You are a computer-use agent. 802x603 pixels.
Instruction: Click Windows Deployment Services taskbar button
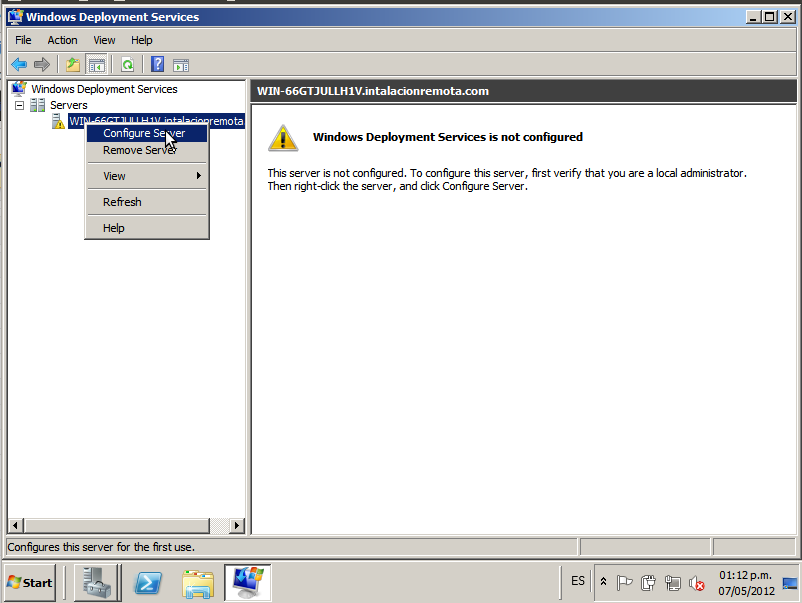tap(248, 582)
